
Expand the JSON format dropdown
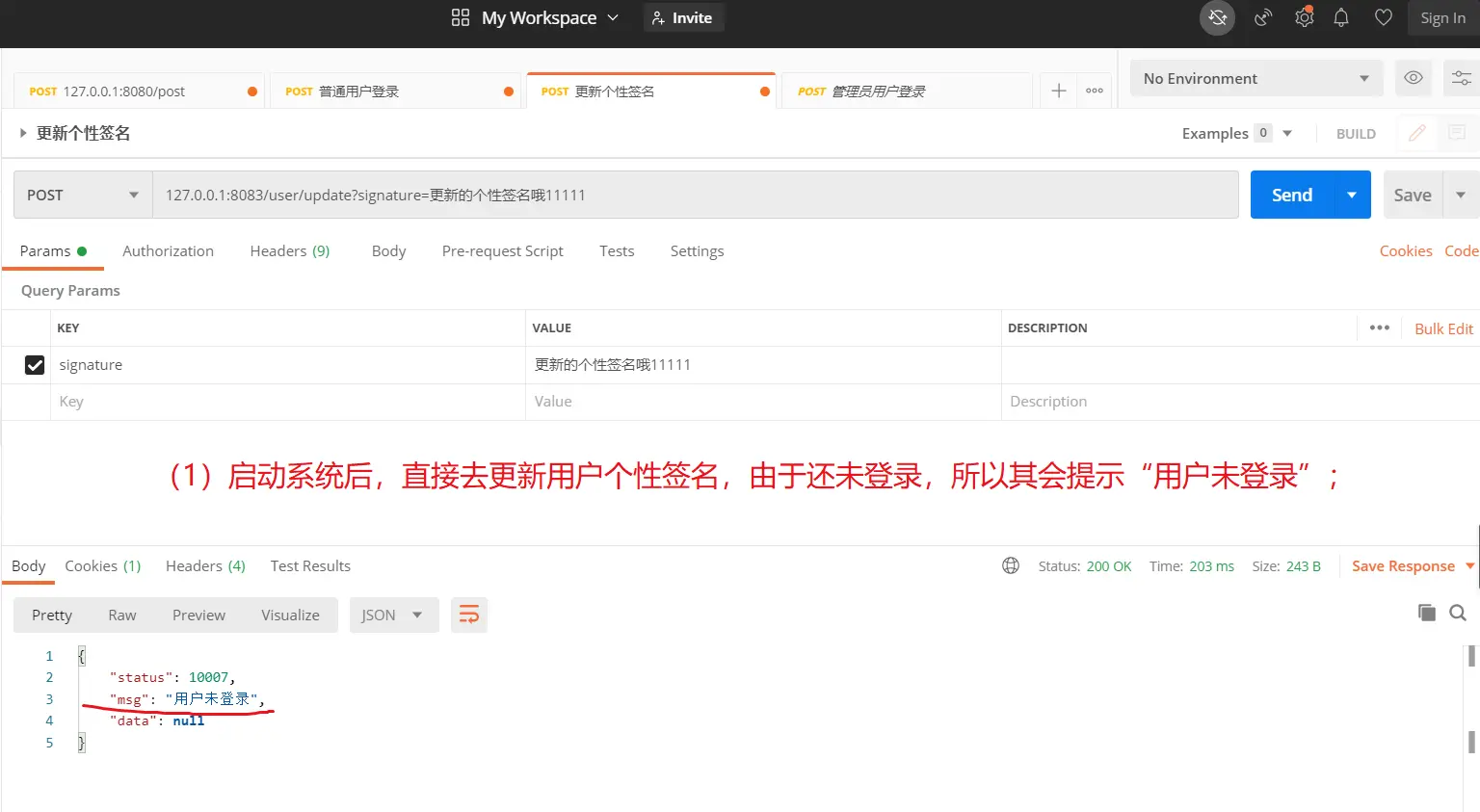(x=392, y=615)
